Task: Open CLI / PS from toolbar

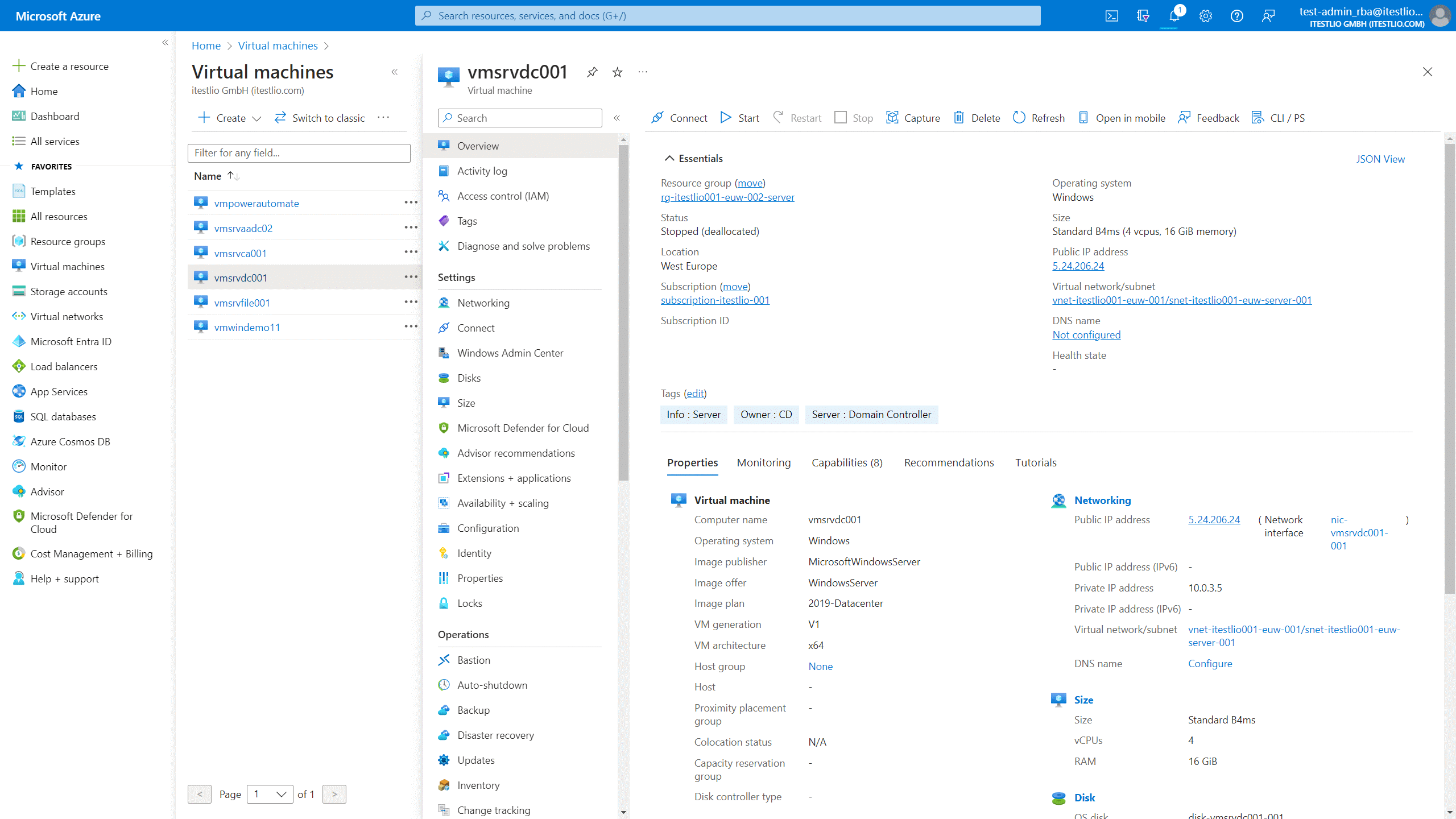Action: pyautogui.click(x=1278, y=118)
